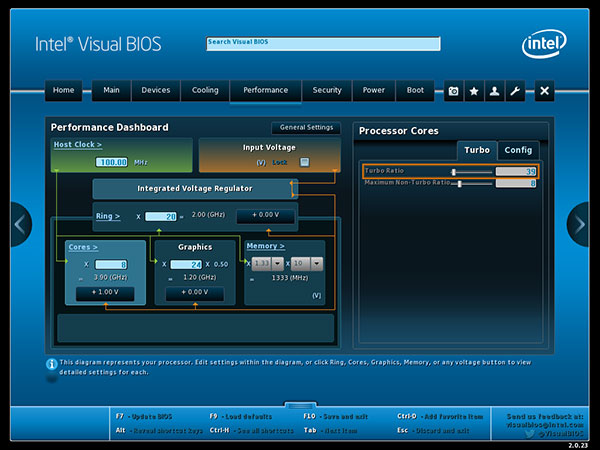Click the Maximum Non-Turbo Ratio value field
The image size is (600, 450).
(x=516, y=183)
